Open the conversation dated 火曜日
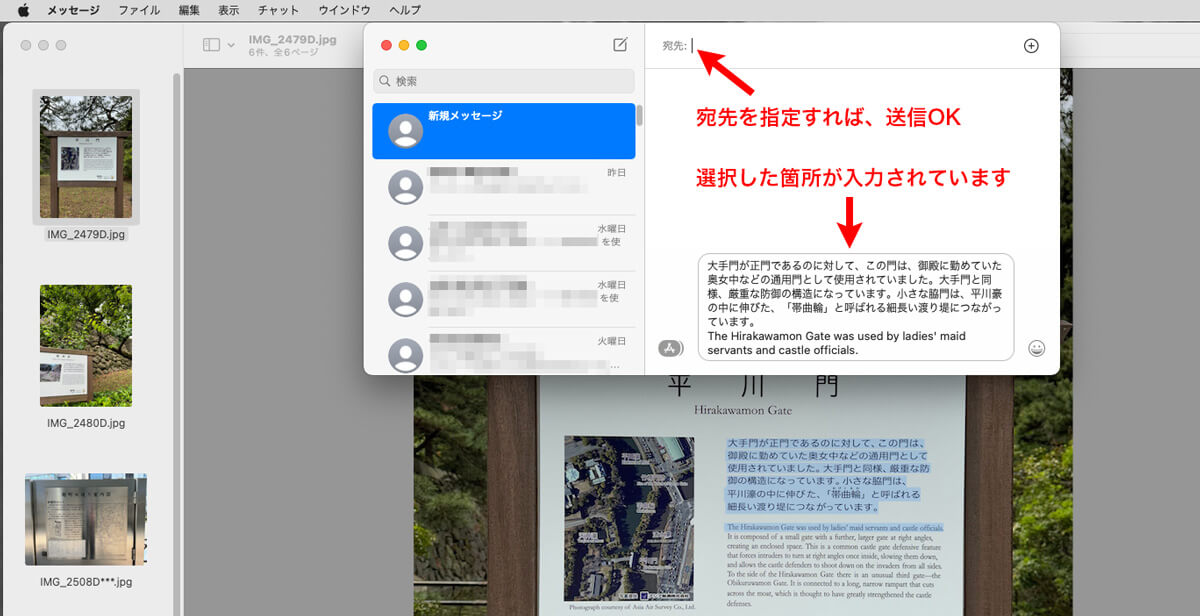 coord(503,352)
